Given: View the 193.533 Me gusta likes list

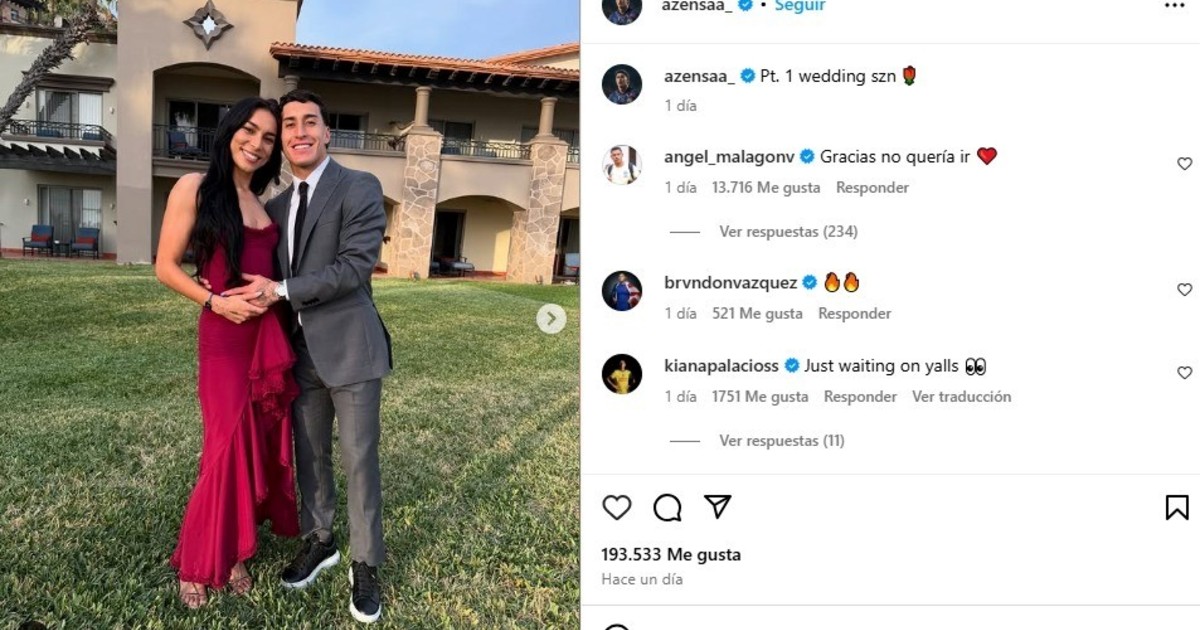Looking at the screenshot, I should pyautogui.click(x=671, y=555).
